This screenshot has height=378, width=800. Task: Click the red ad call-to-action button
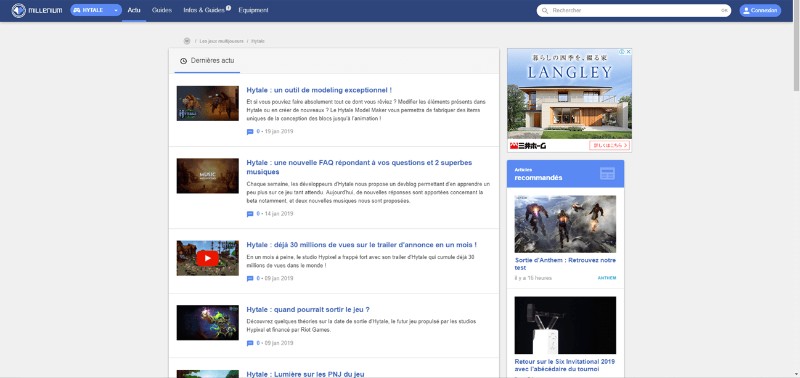pos(610,145)
